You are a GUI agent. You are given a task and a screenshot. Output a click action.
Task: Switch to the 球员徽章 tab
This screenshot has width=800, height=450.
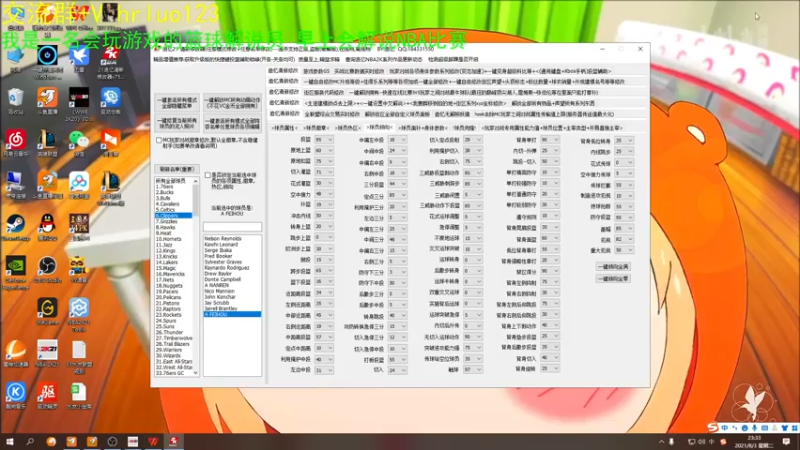click(x=316, y=128)
